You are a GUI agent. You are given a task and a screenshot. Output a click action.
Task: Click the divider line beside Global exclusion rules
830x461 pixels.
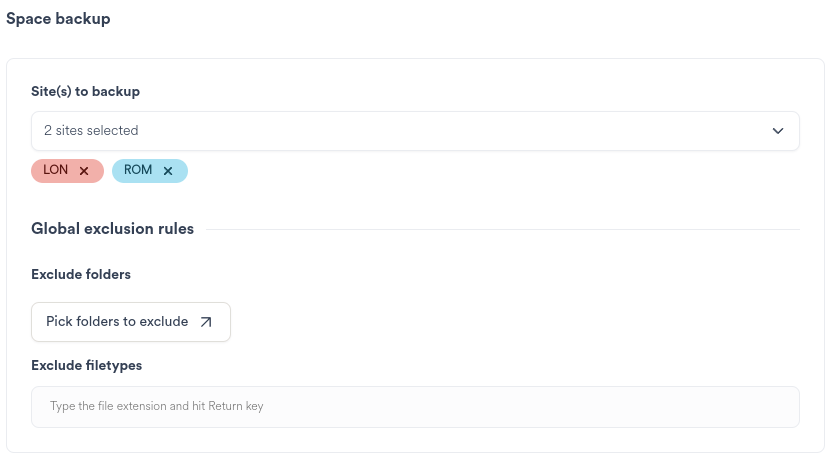point(500,230)
